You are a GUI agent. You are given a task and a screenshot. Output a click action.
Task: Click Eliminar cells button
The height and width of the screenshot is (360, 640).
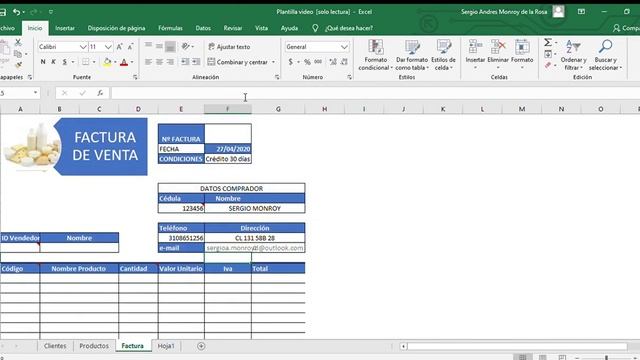tap(498, 54)
